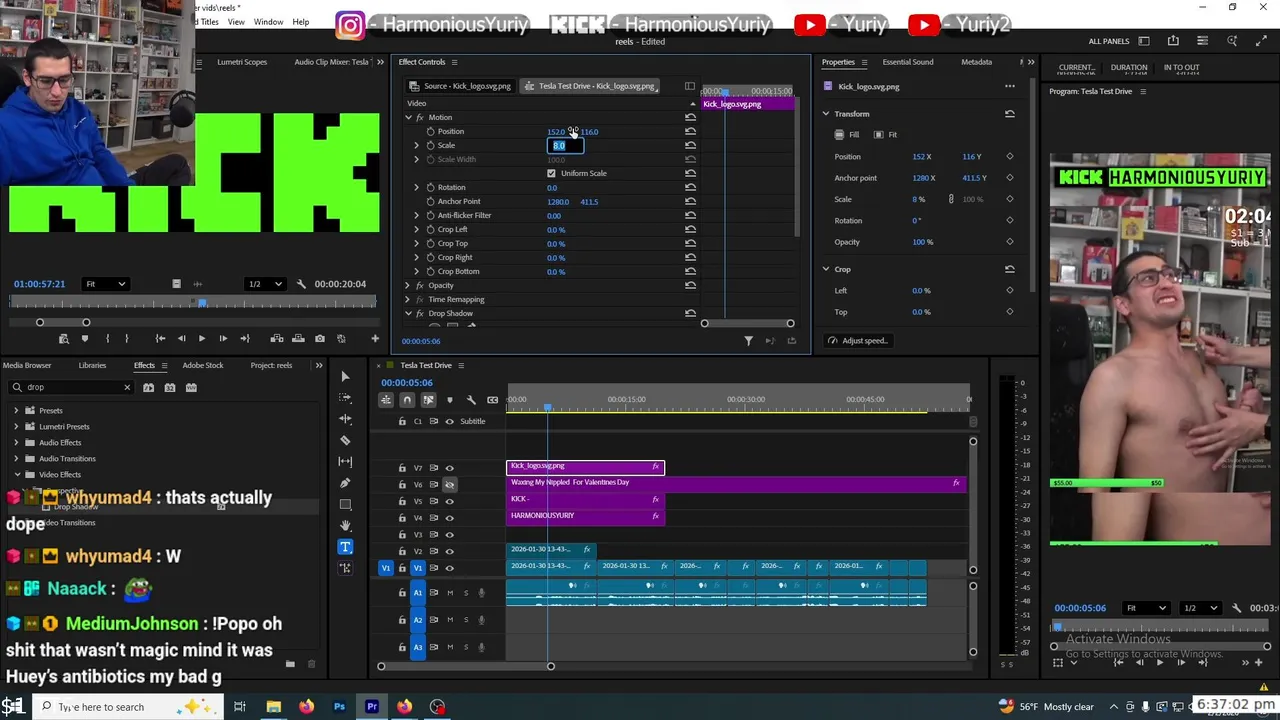1280x720 pixels.
Task: Select the Type tool
Action: 345,547
